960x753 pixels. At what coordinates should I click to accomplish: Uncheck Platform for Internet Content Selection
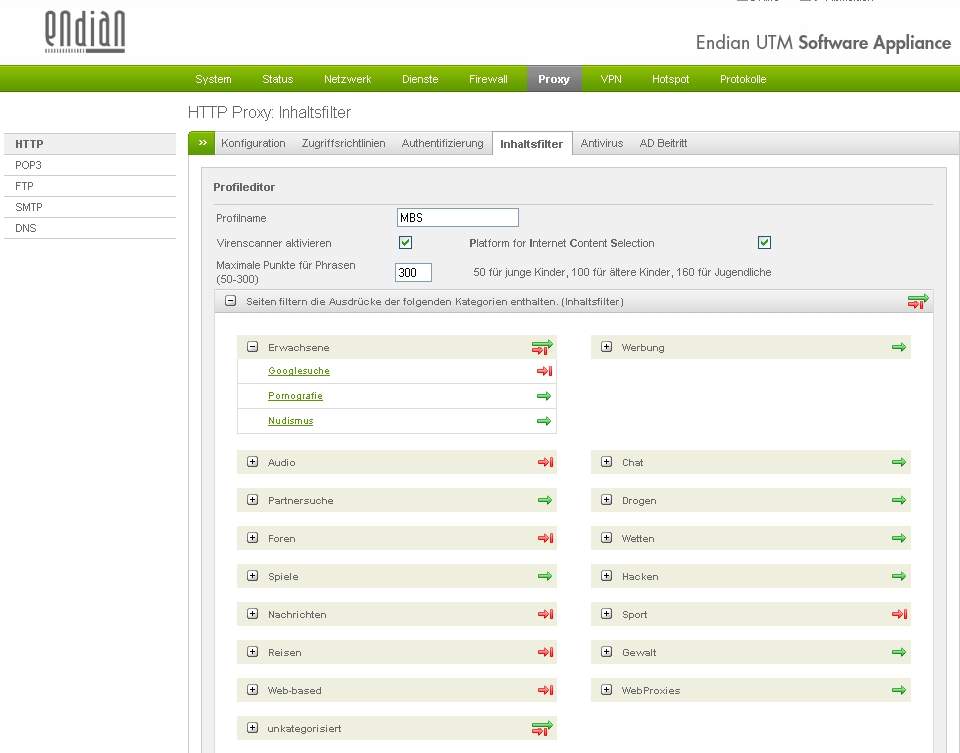(764, 243)
